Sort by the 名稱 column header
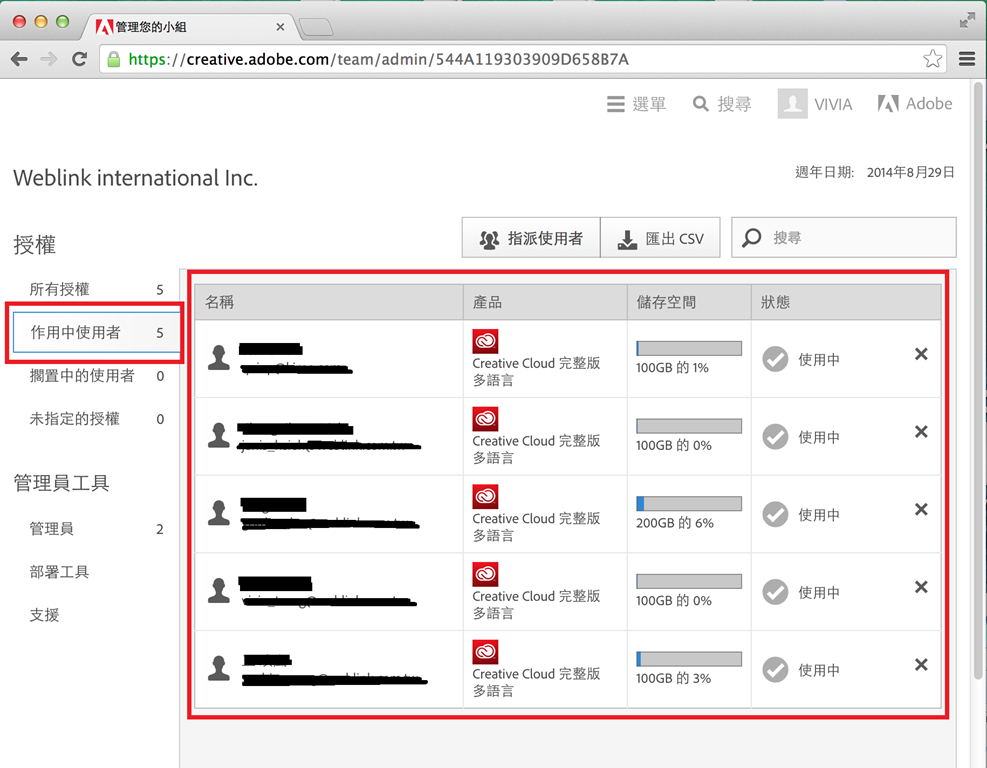Screen dimensions: 987x768 [x=329, y=302]
